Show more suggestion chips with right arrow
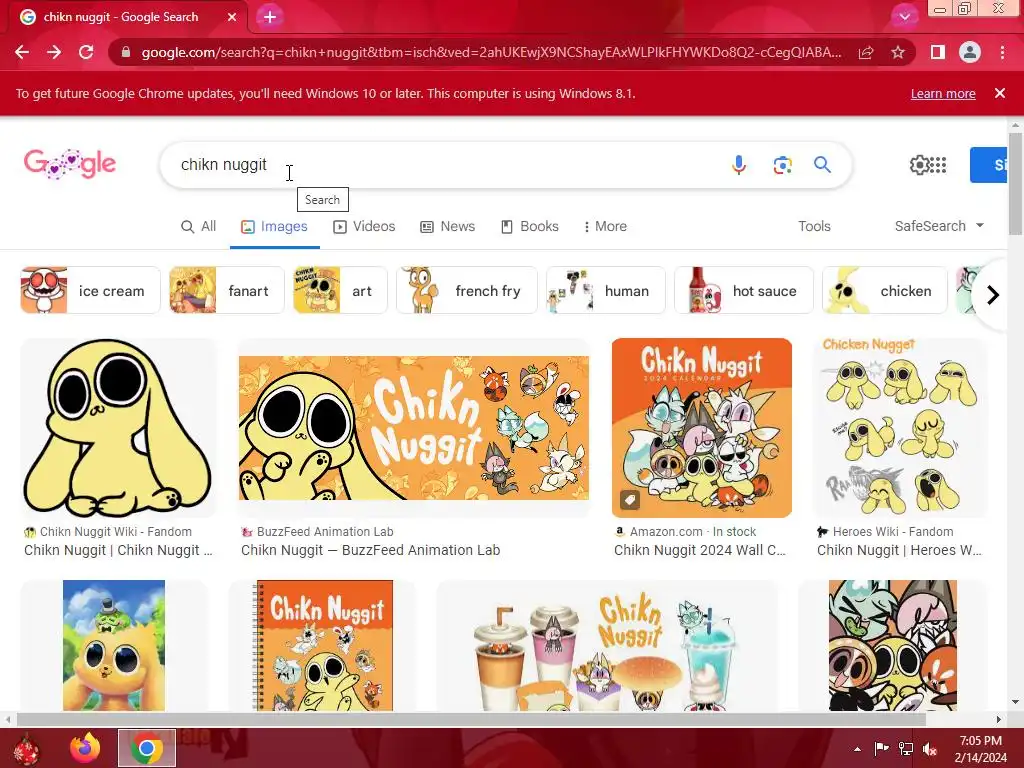Screen dimensions: 1024x768 993,295
